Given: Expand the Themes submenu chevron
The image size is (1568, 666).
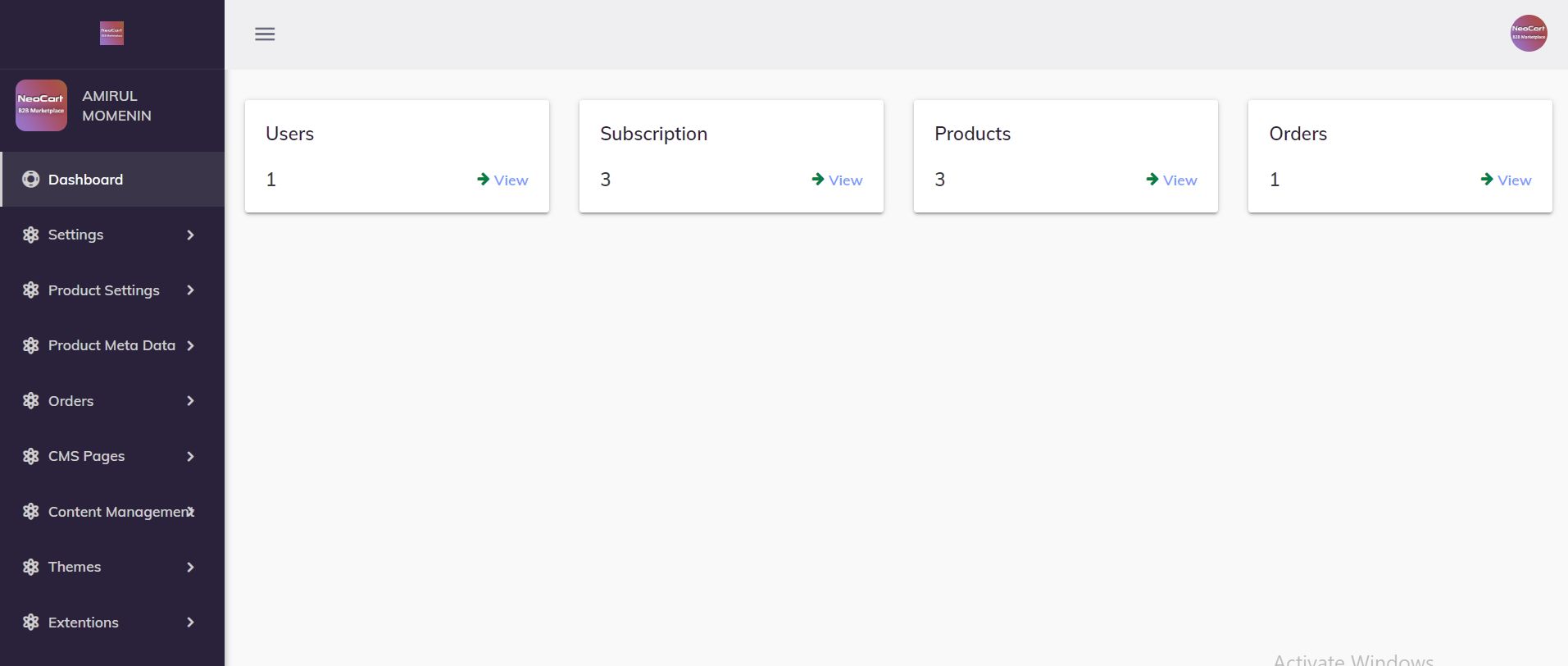Looking at the screenshot, I should pyautogui.click(x=190, y=568).
